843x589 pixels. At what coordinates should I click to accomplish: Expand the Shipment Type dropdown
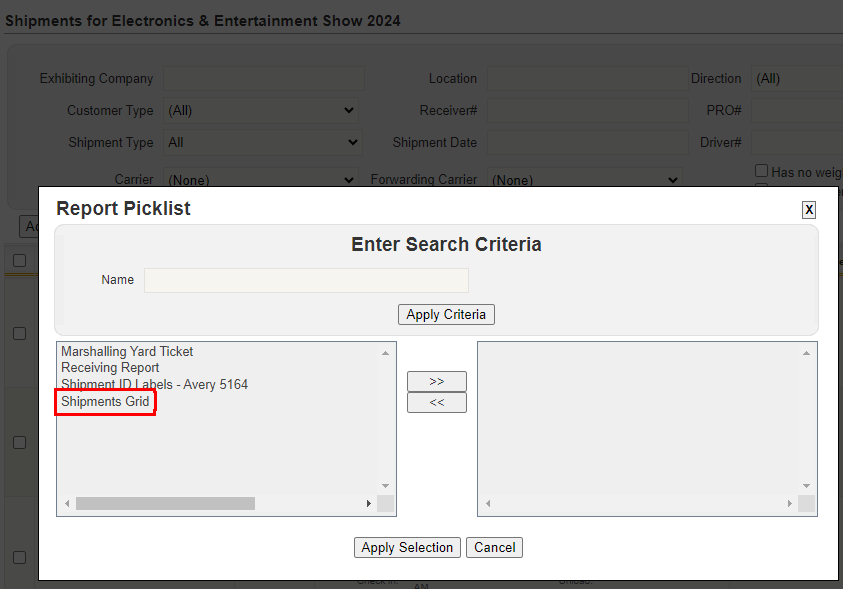tap(261, 142)
